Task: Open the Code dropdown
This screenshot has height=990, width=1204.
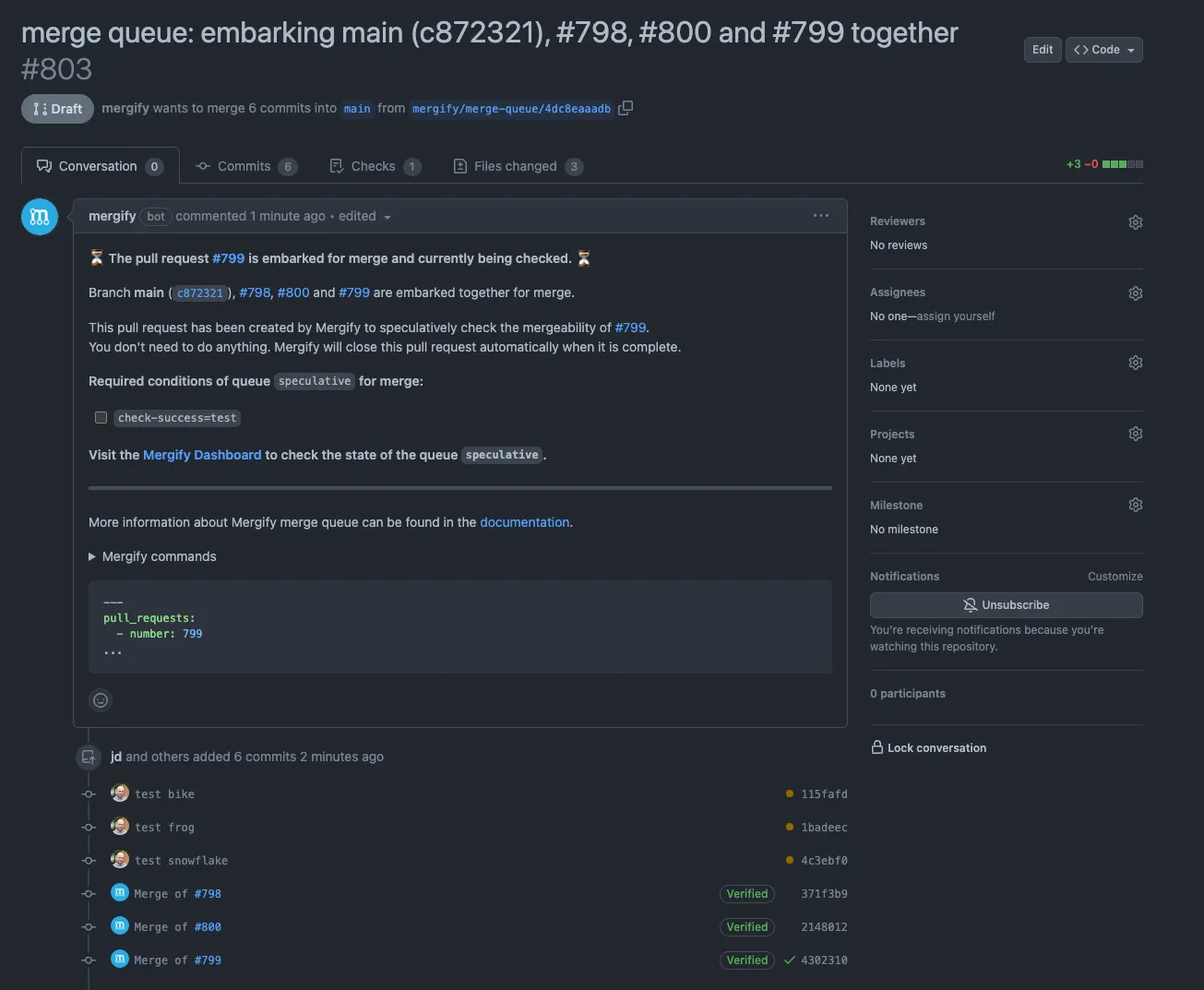Action: (x=1103, y=49)
